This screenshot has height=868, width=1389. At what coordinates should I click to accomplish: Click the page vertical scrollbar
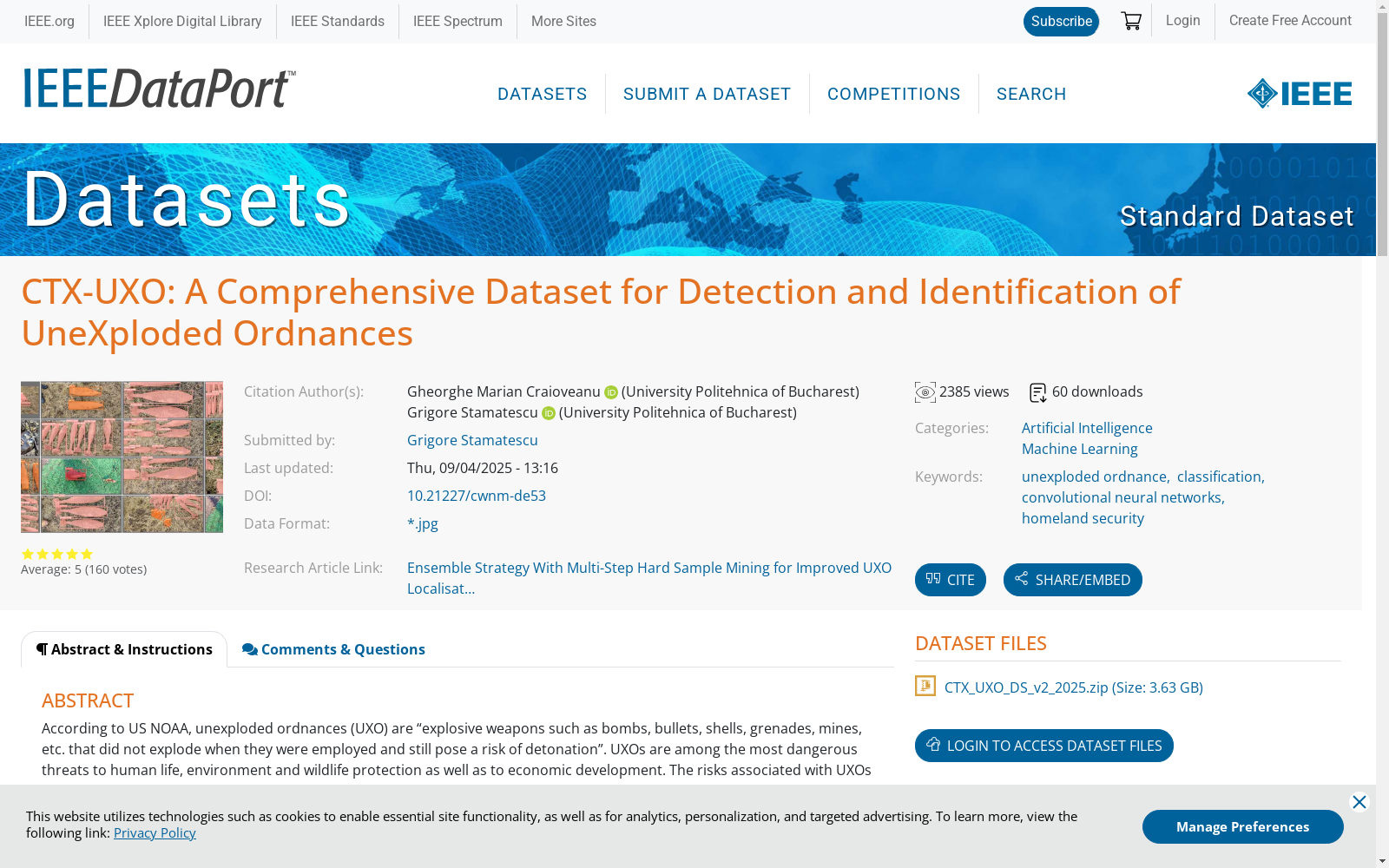[1382, 434]
